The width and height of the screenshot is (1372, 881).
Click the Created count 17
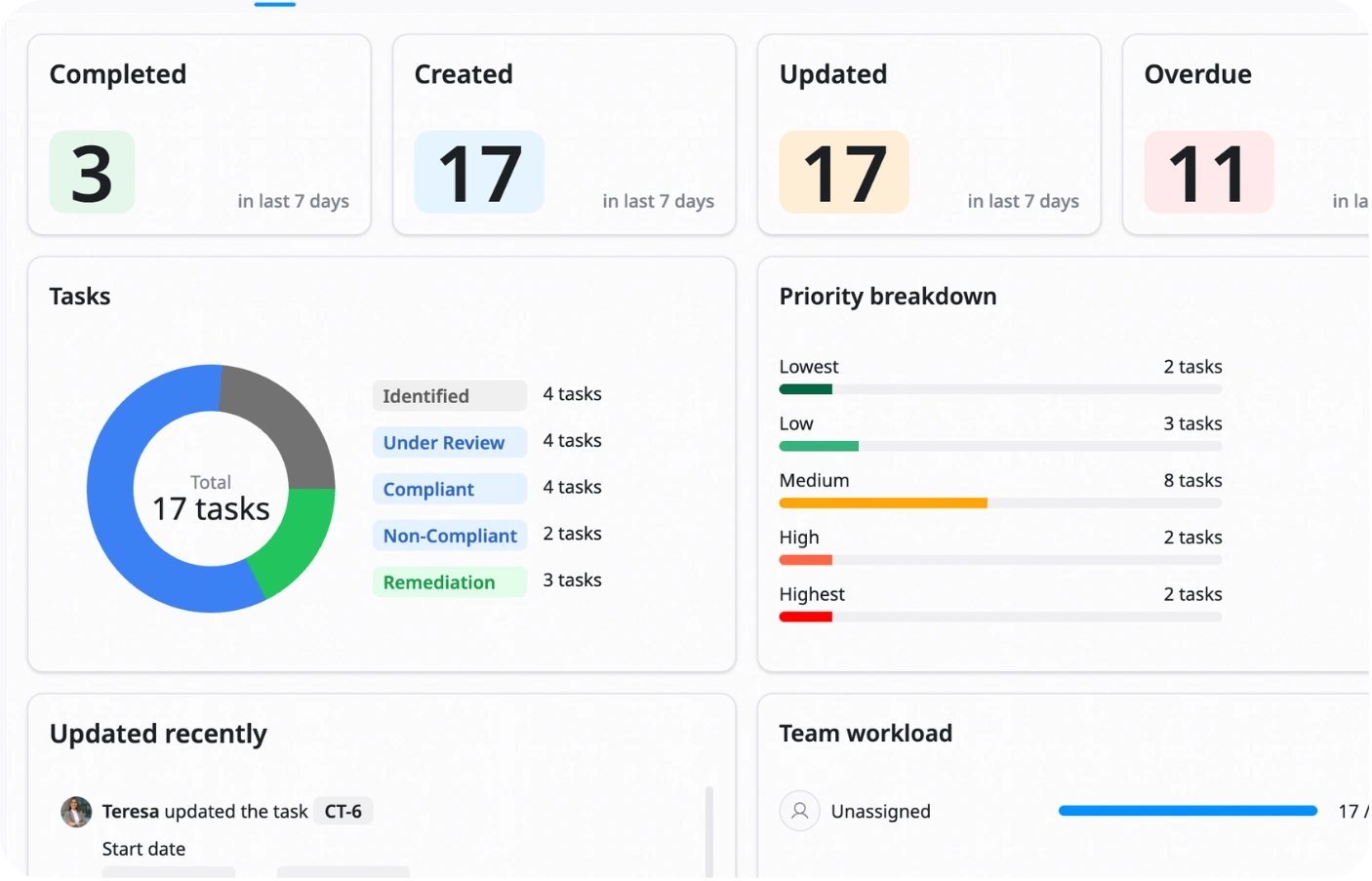(479, 173)
